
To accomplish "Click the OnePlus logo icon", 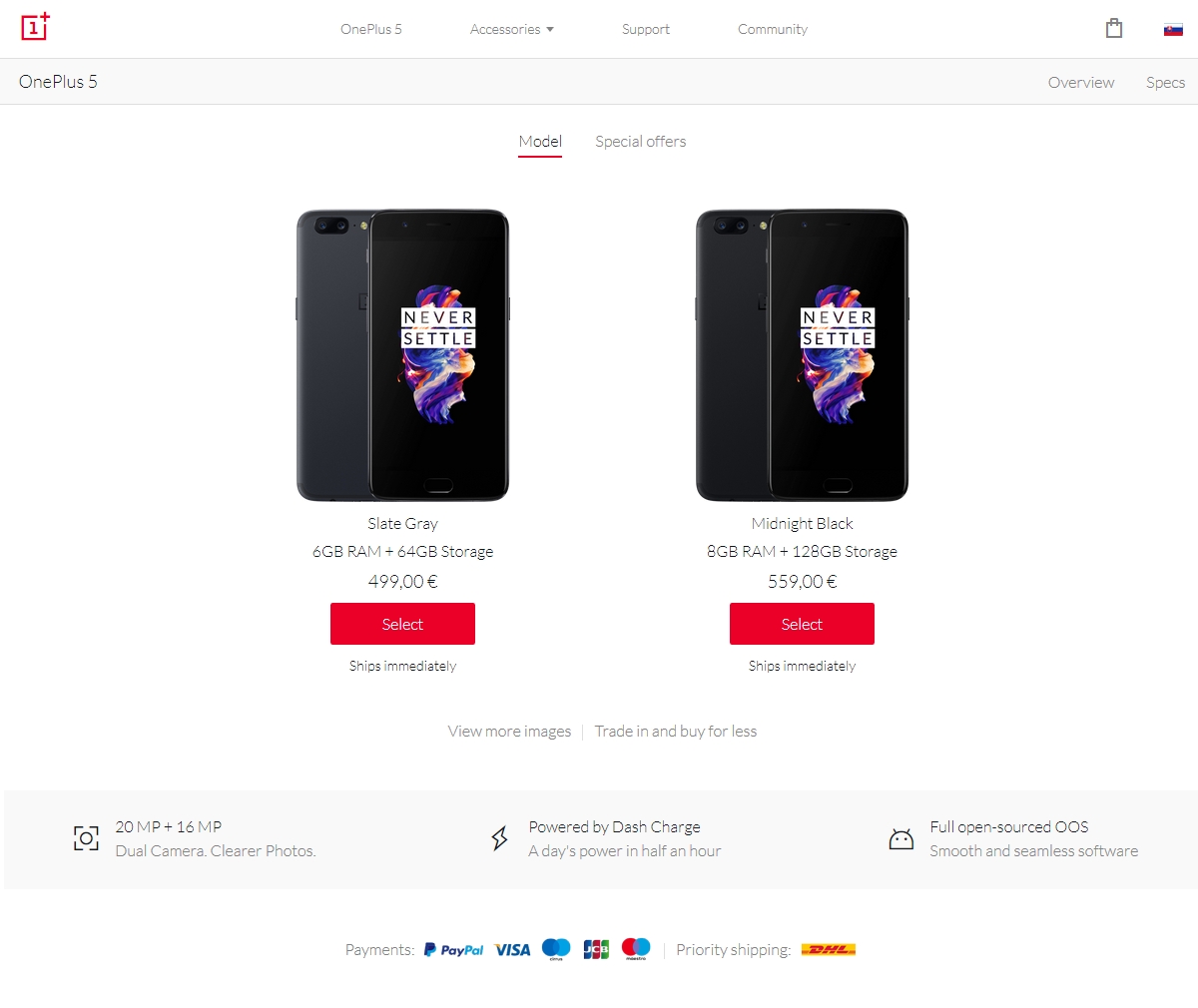I will click(36, 27).
